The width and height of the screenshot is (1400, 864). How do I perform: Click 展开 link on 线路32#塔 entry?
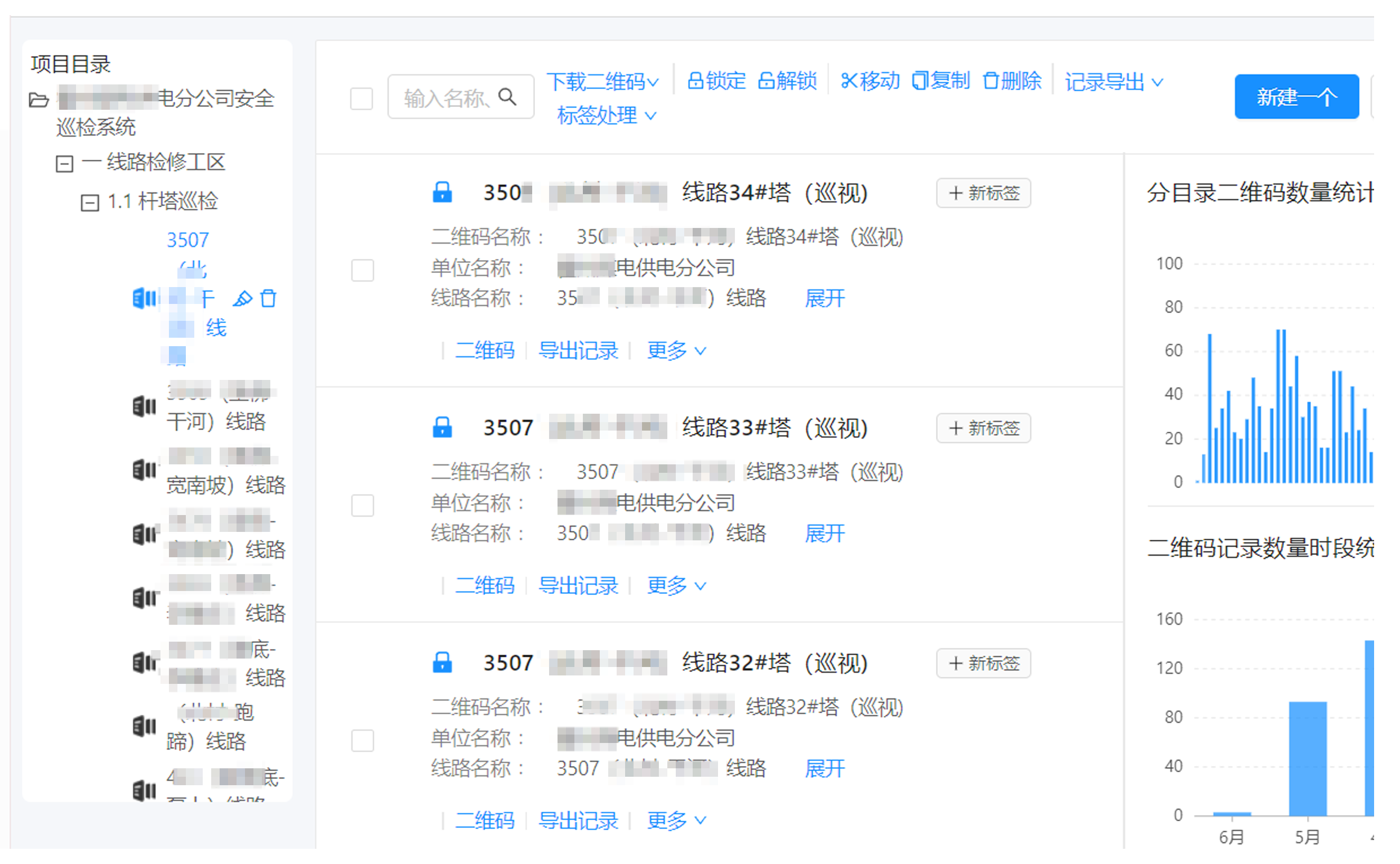pyautogui.click(x=825, y=768)
